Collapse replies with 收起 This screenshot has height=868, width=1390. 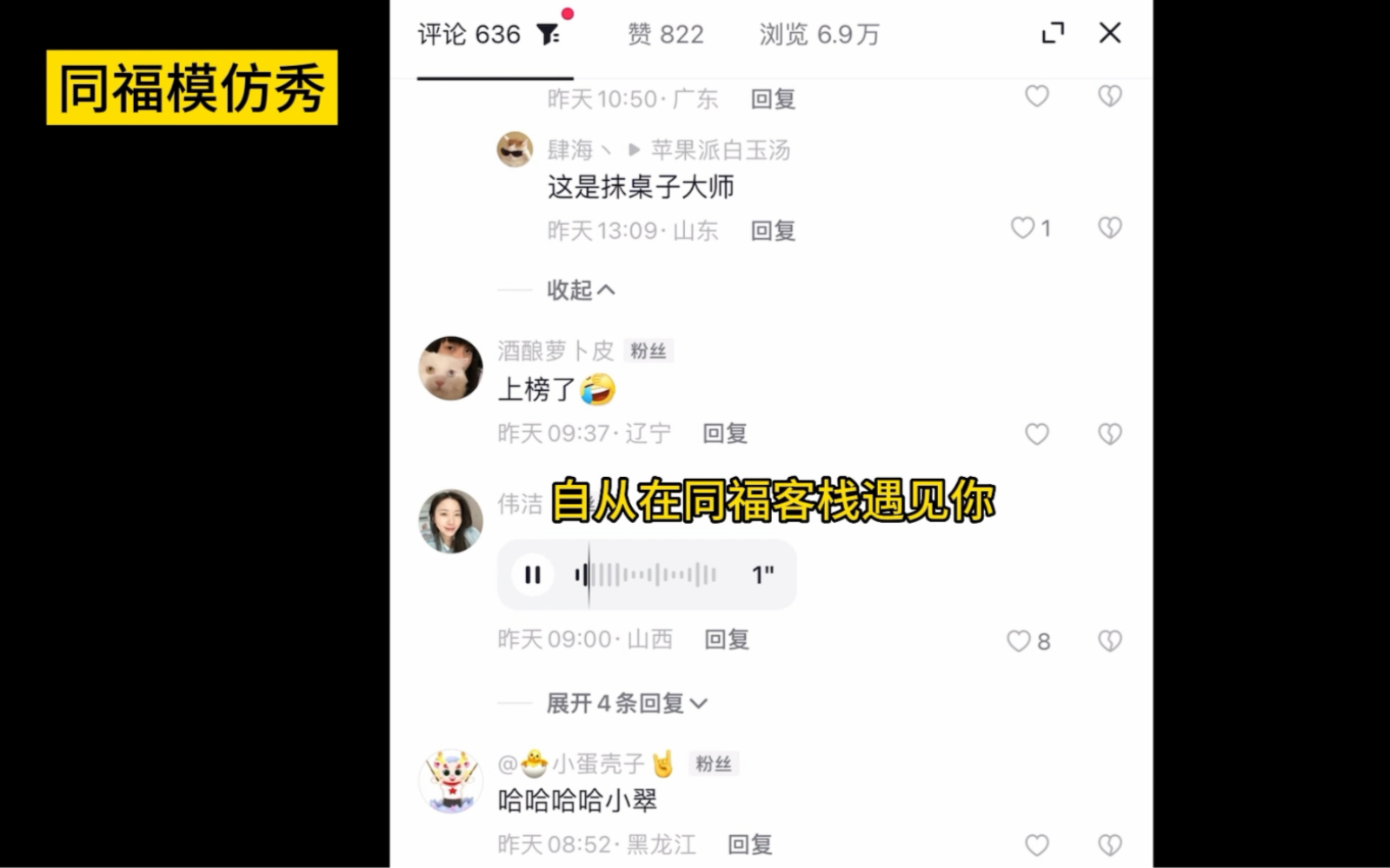[x=581, y=290]
